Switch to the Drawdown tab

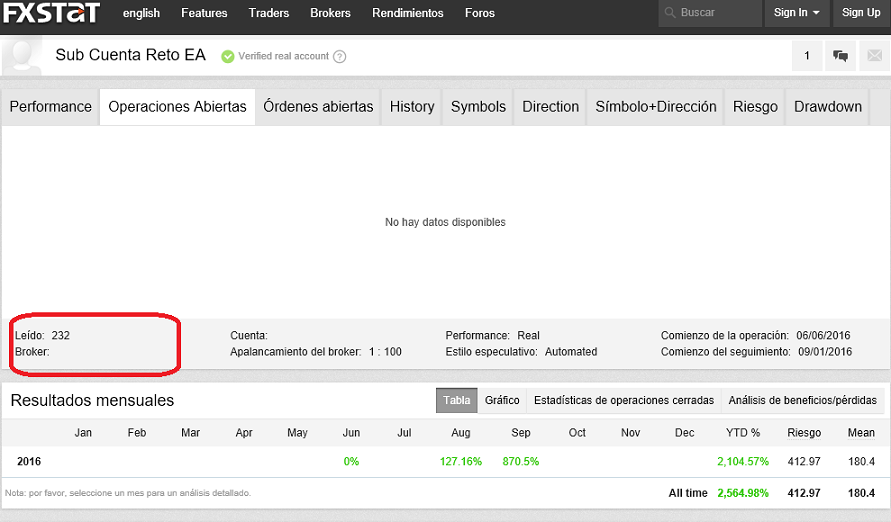pyautogui.click(x=828, y=107)
